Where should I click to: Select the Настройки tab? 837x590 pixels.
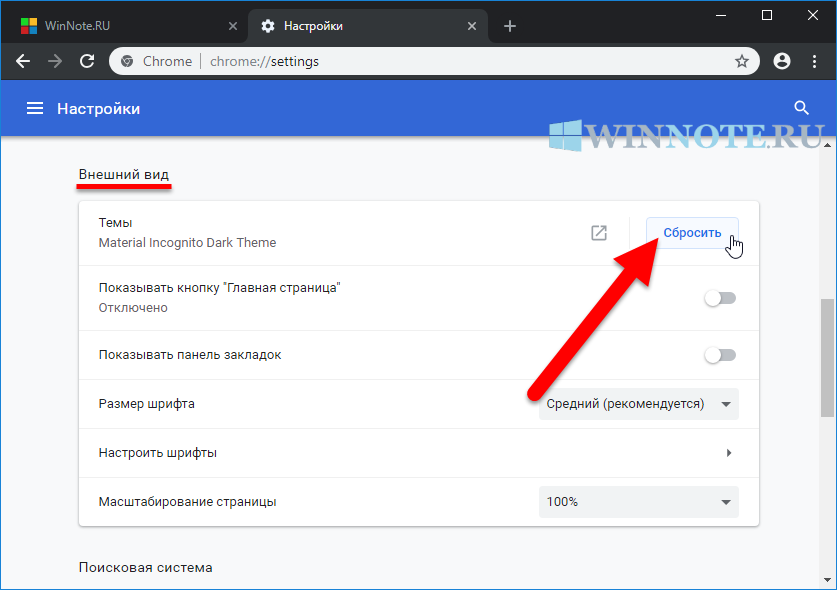pyautogui.click(x=367, y=26)
